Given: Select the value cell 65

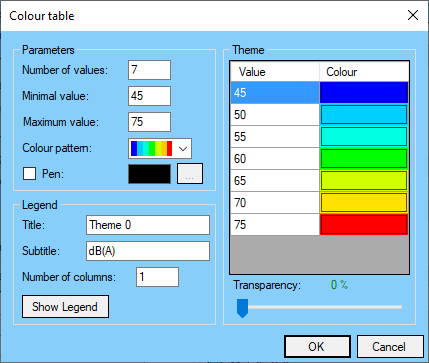Looking at the screenshot, I should [x=275, y=181].
